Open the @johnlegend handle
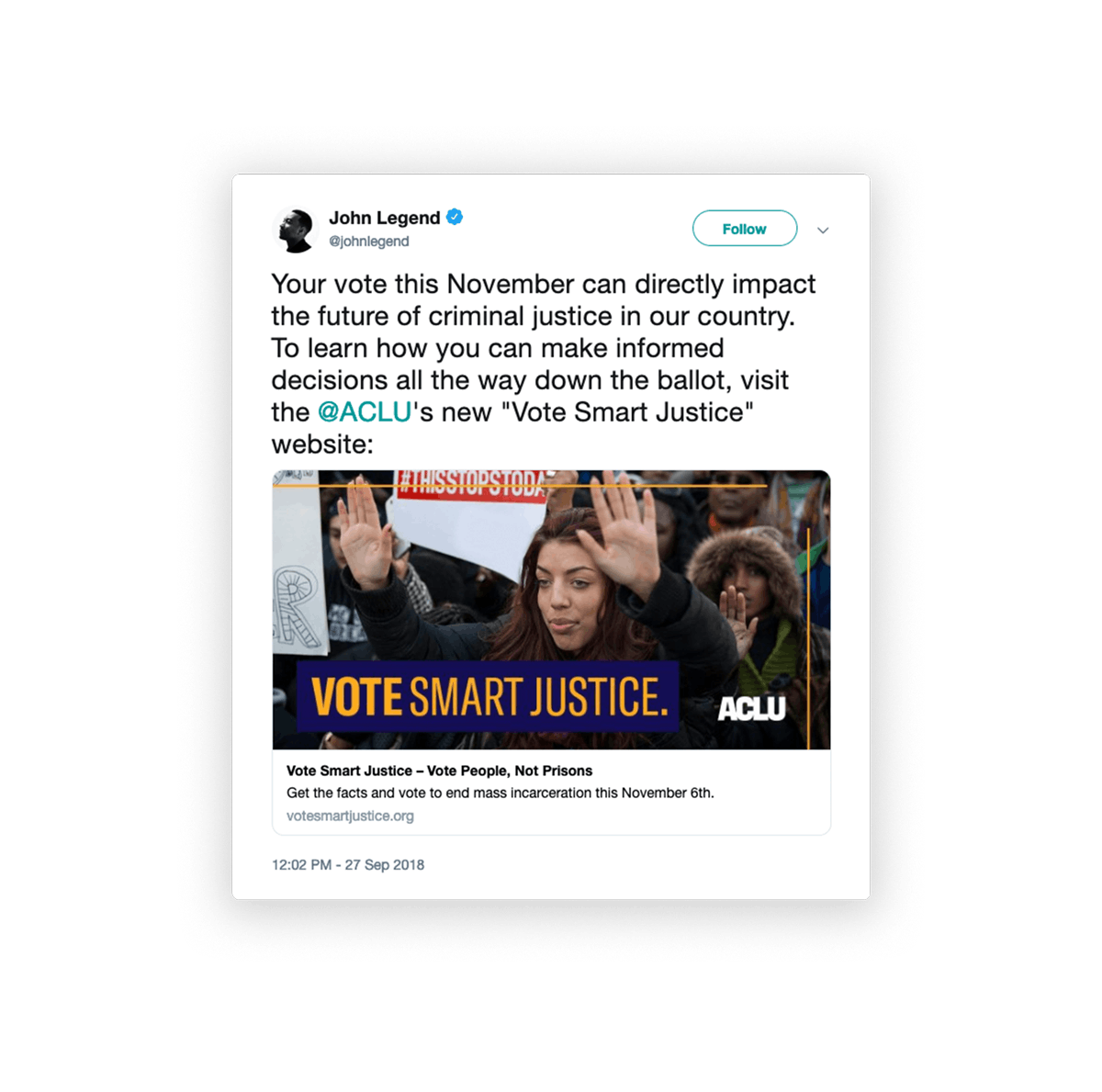This screenshot has height=1092, width=1102. tap(369, 242)
